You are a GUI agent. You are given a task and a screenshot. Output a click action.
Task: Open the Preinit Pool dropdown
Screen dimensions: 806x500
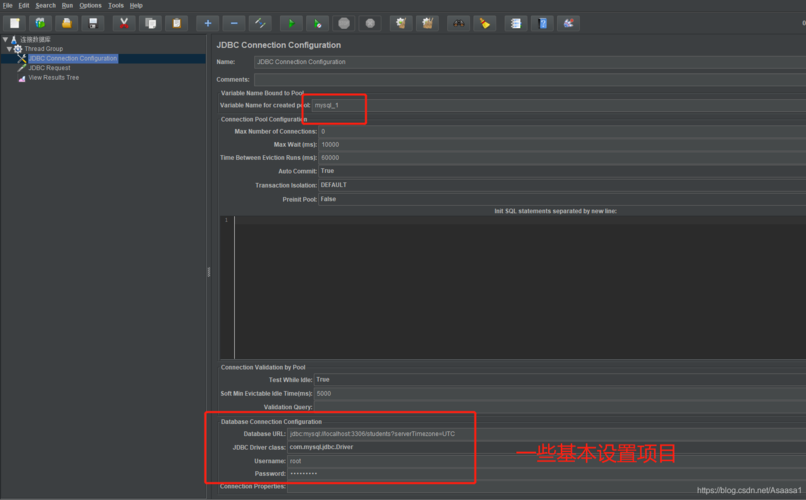[562, 199]
